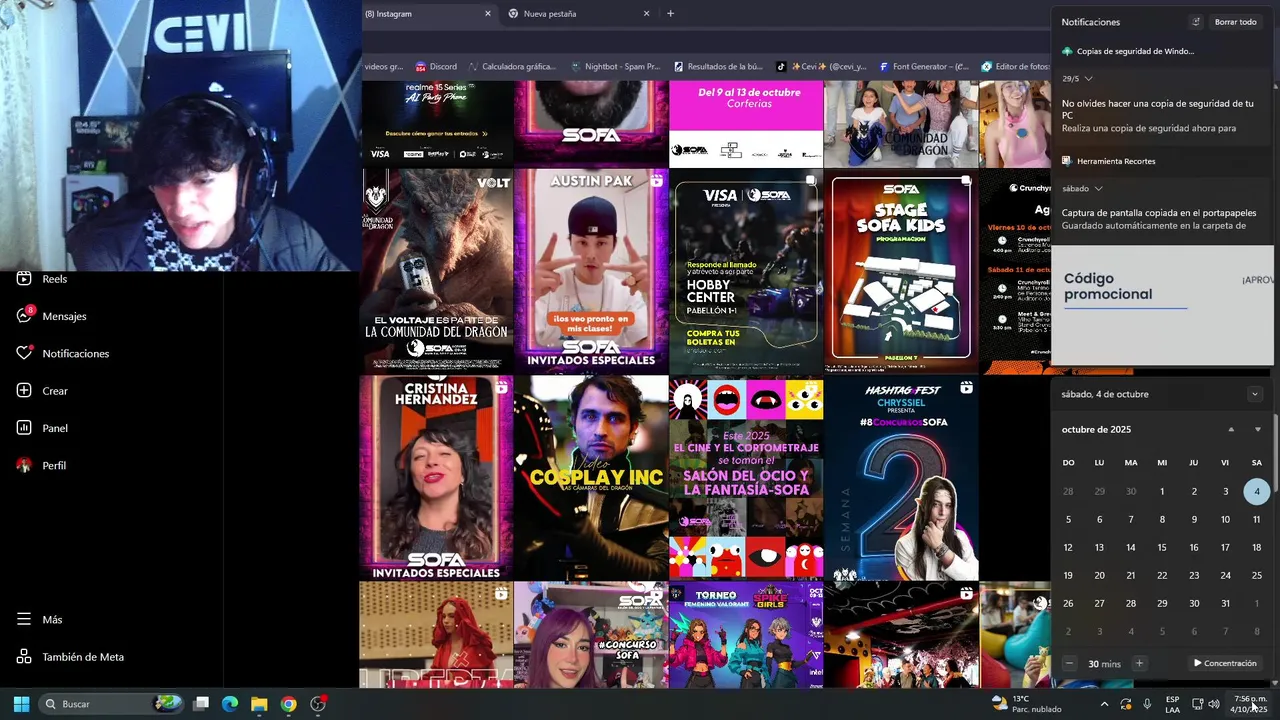Collapse the 29/5 notification group

pyautogui.click(x=1088, y=78)
